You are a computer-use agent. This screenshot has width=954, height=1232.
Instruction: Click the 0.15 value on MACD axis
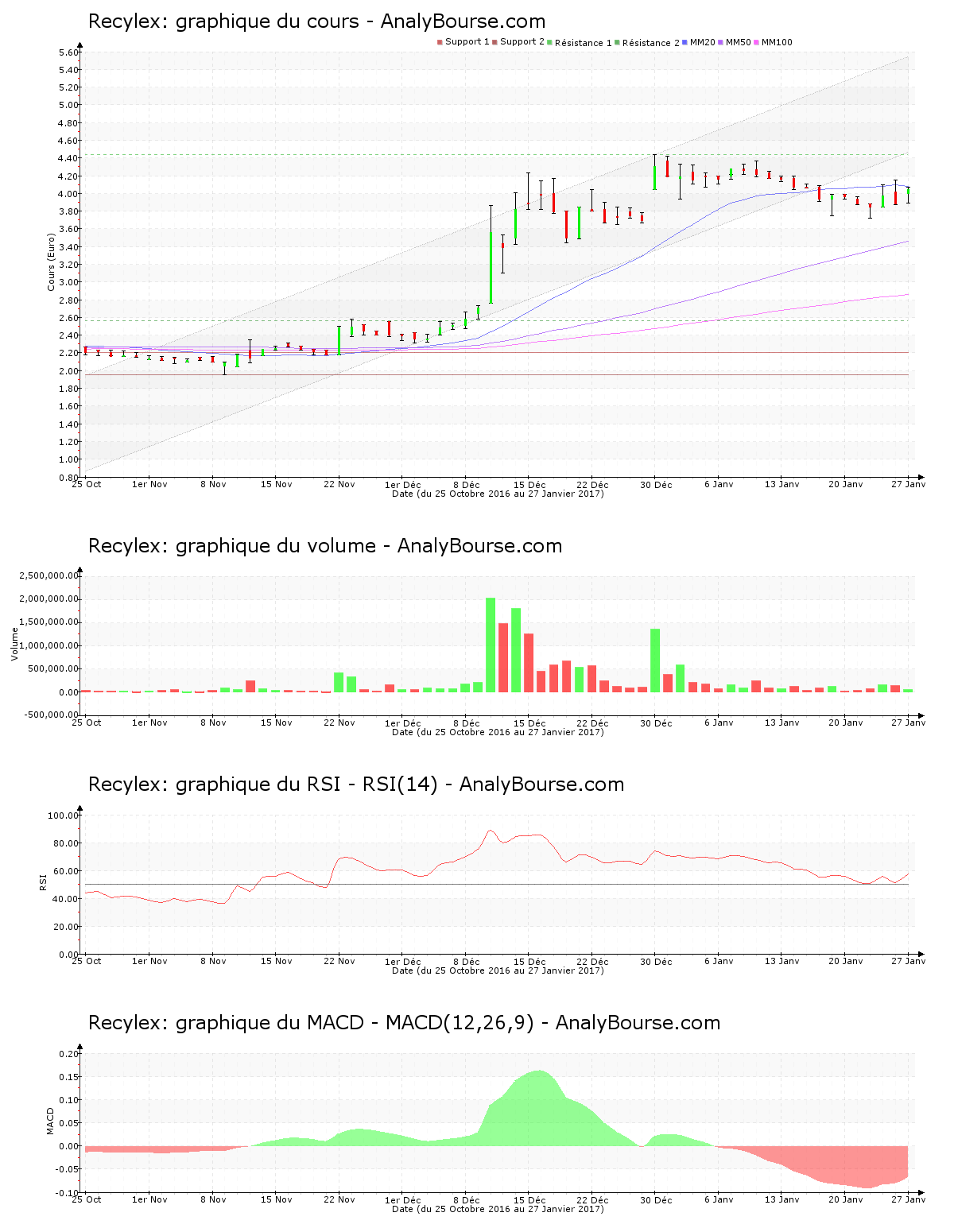point(68,1077)
